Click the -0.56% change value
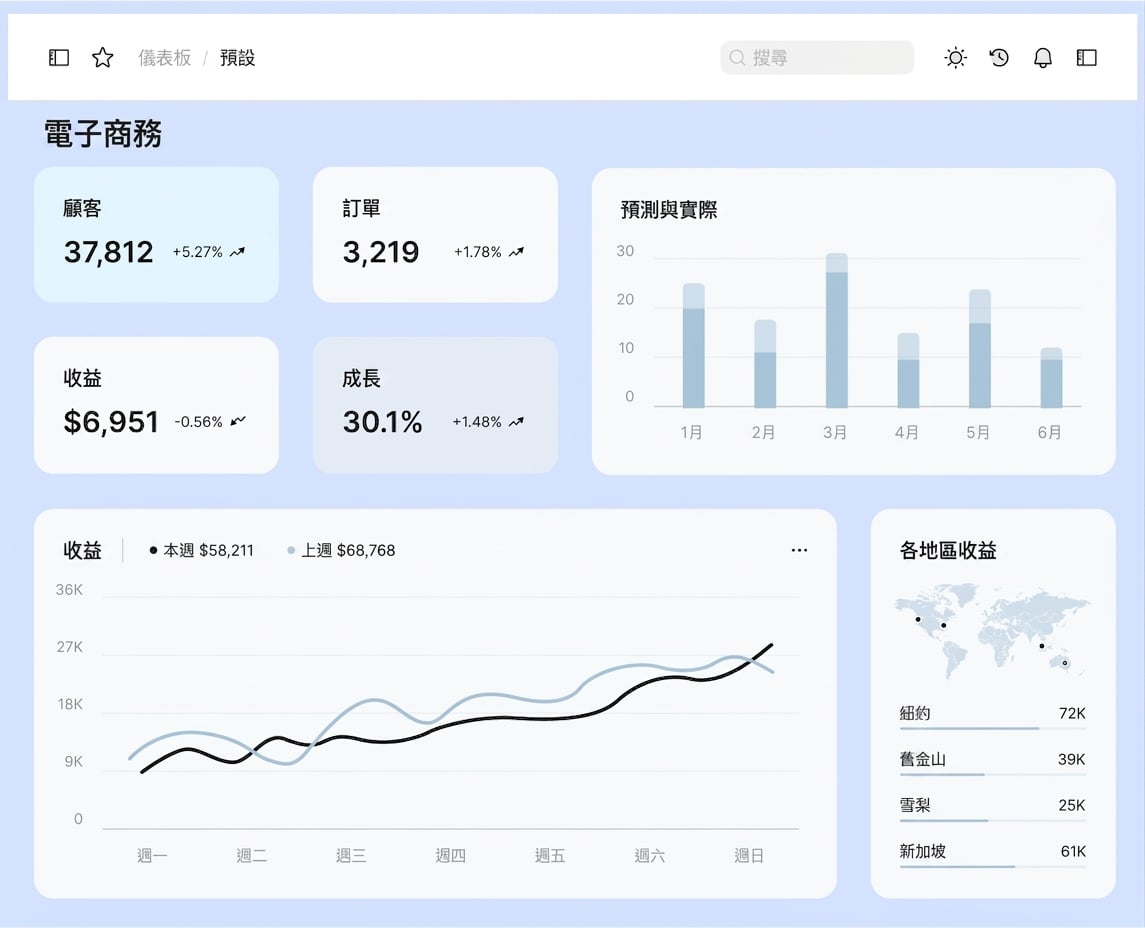Viewport: 1145px width, 928px height. [x=198, y=421]
